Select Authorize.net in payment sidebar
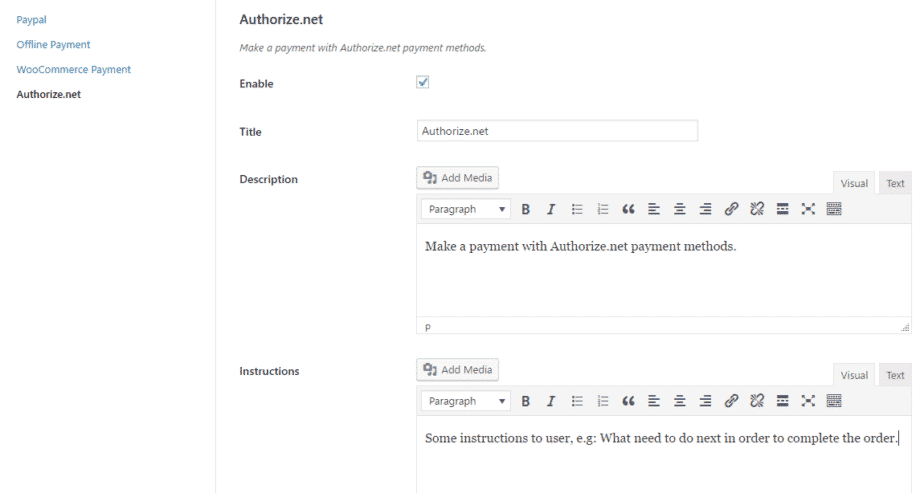920x493 pixels. pos(49,94)
